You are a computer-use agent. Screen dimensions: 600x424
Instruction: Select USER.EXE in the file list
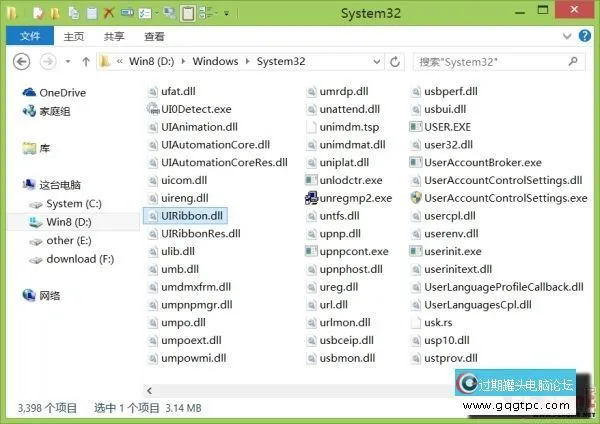click(x=447, y=127)
